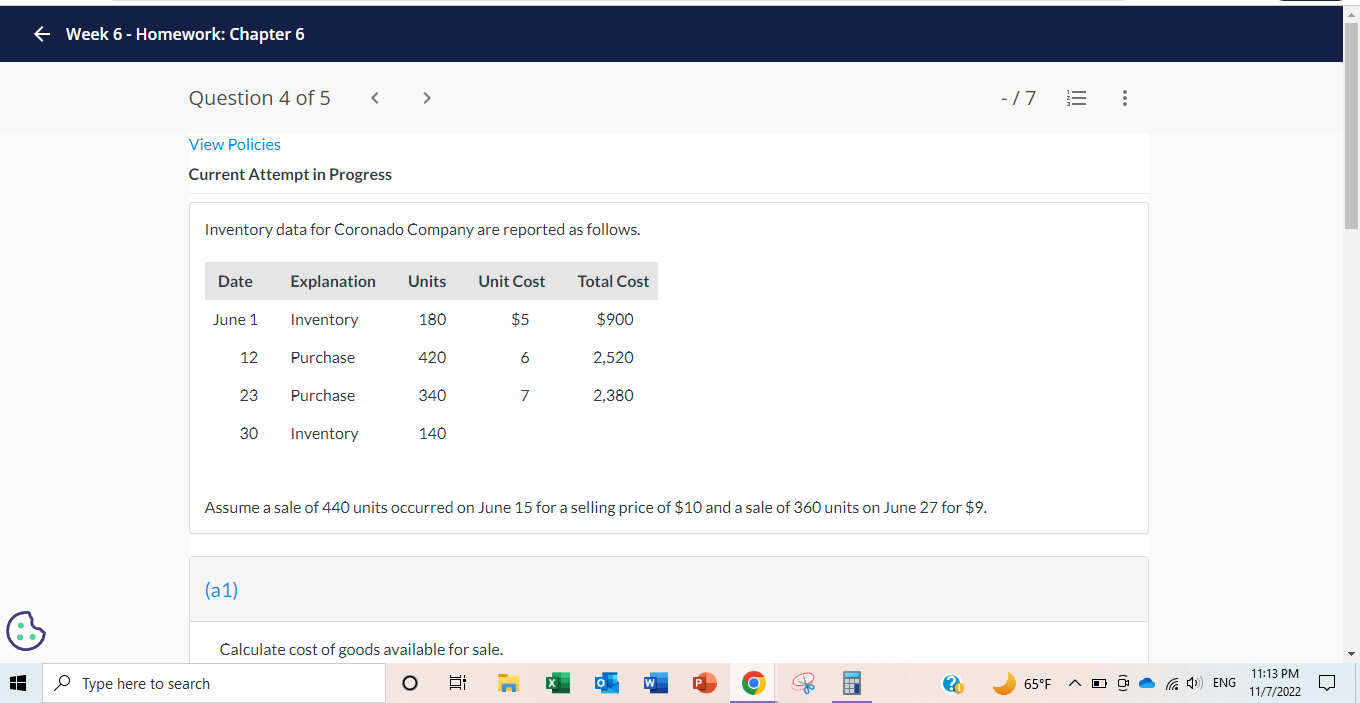Click 'Current Attempt in Progress' text
The width and height of the screenshot is (1360, 703).
coord(290,174)
